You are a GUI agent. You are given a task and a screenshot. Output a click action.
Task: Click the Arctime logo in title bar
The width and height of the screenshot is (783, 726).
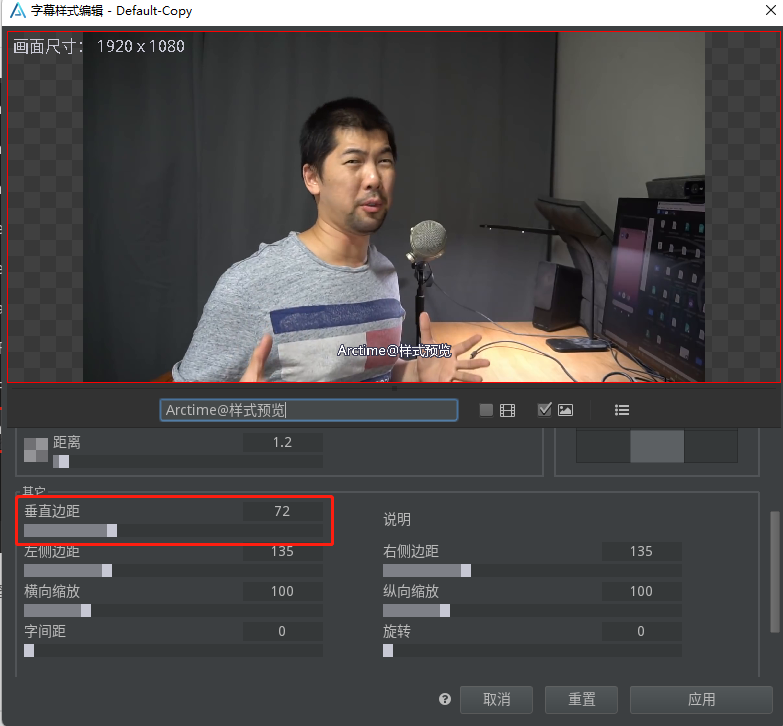(x=17, y=10)
